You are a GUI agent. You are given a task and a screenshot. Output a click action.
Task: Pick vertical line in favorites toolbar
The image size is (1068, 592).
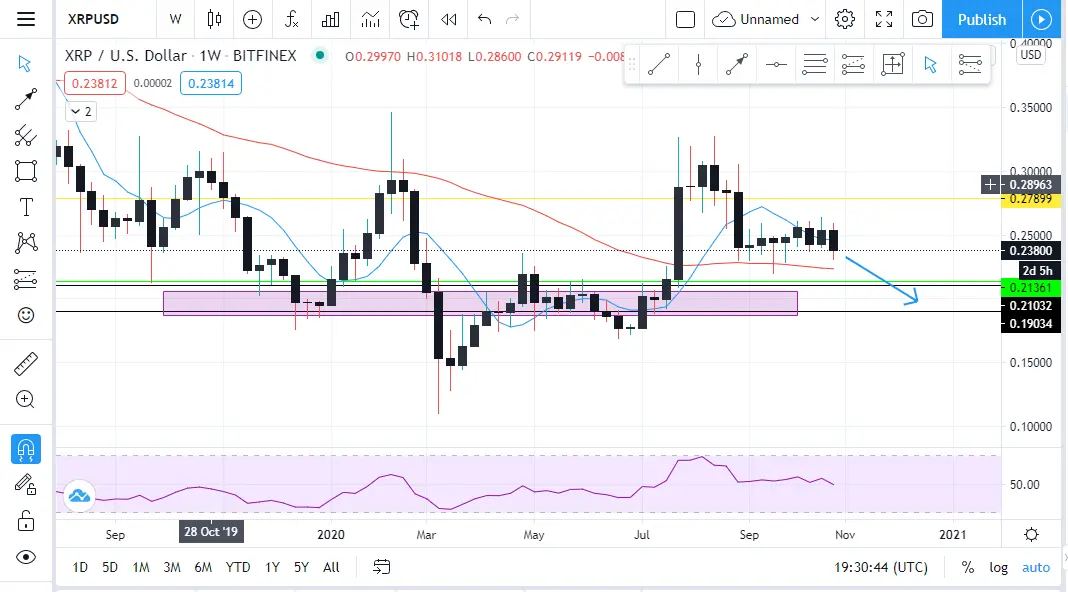coord(698,65)
